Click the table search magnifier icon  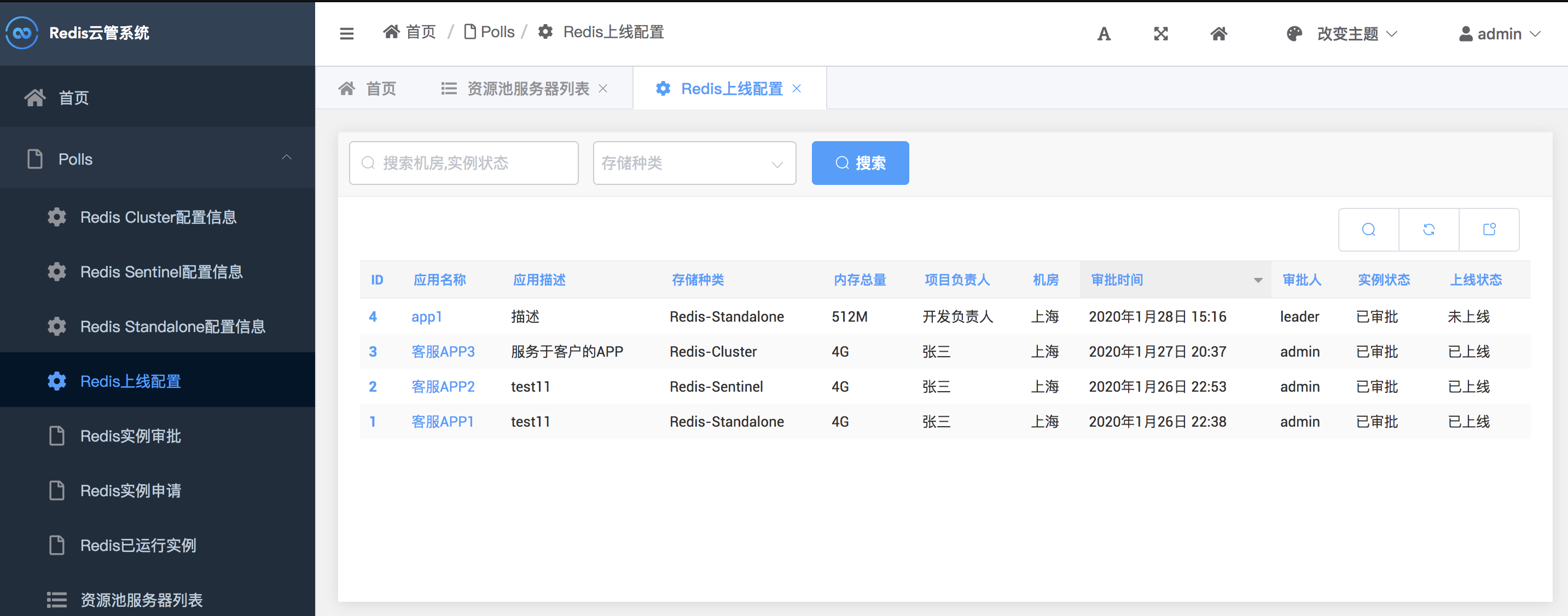pos(1368,229)
